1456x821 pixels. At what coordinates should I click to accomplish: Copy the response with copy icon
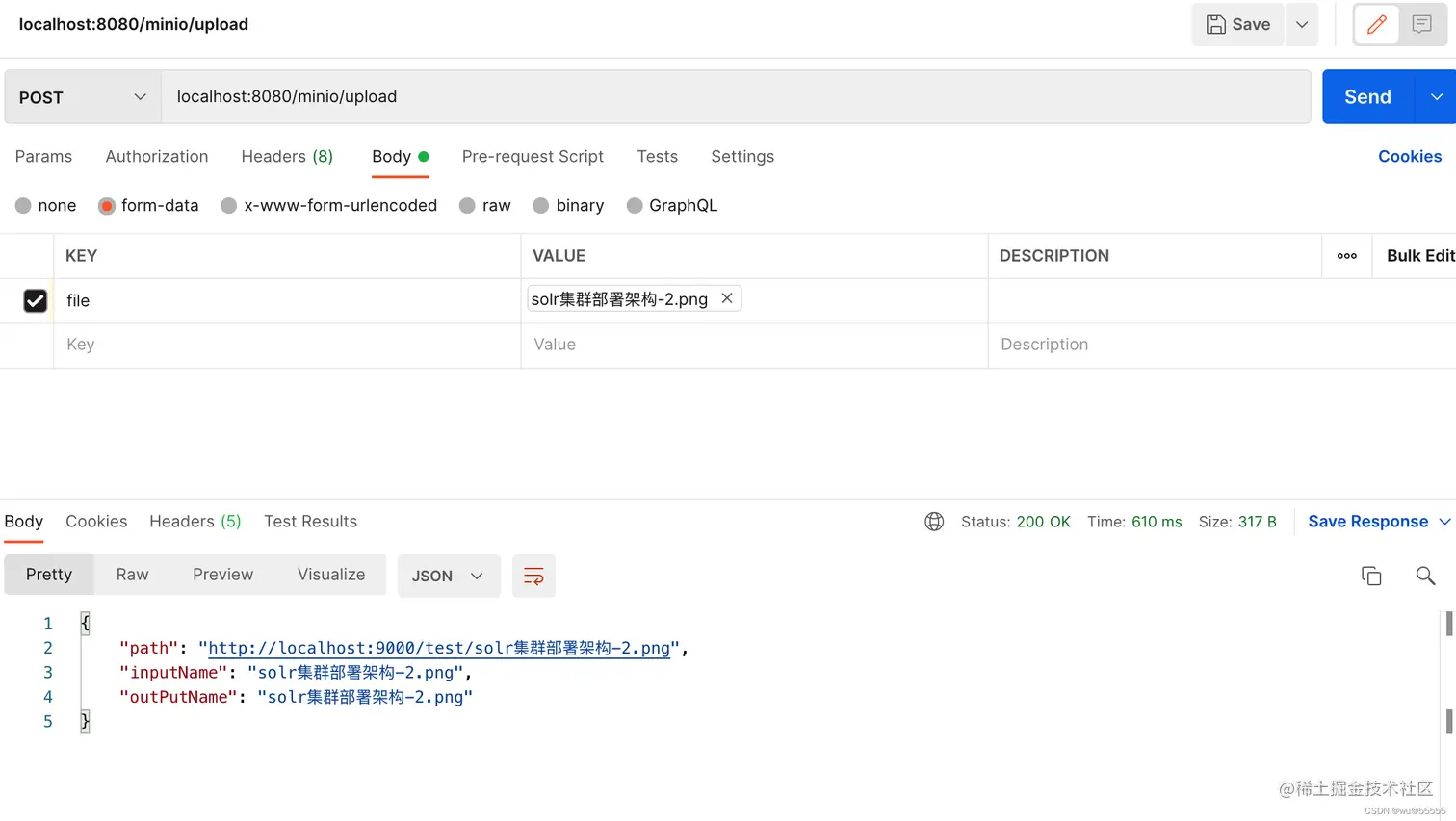[1371, 576]
